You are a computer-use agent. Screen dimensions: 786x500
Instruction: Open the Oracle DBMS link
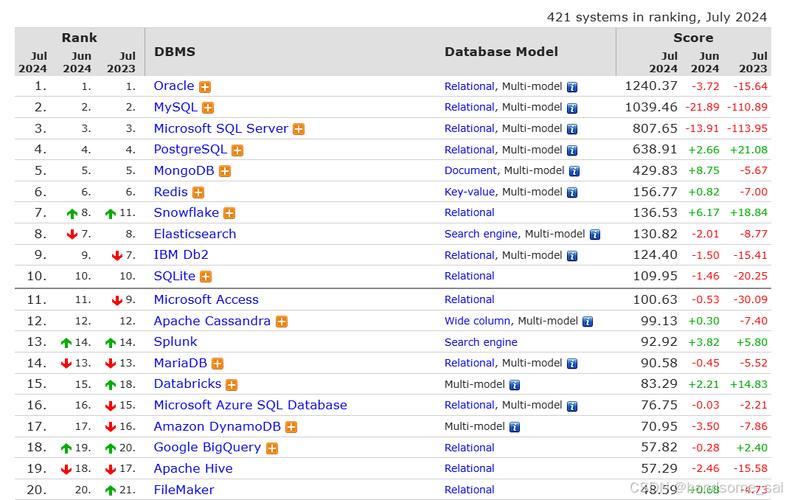click(x=174, y=86)
